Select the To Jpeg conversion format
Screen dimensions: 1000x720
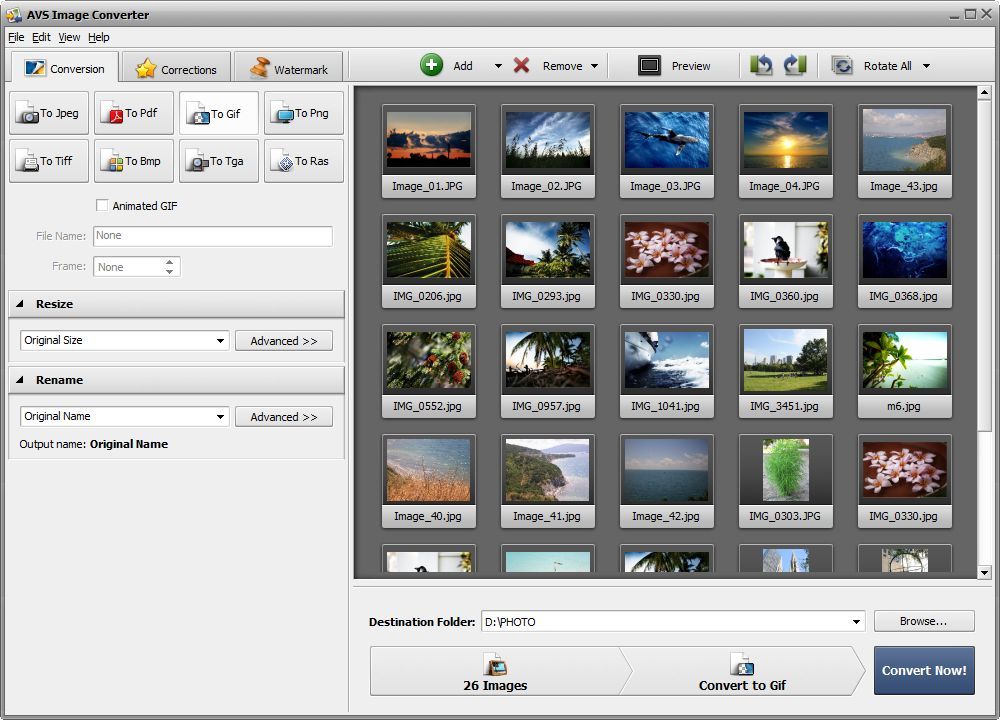coord(48,113)
